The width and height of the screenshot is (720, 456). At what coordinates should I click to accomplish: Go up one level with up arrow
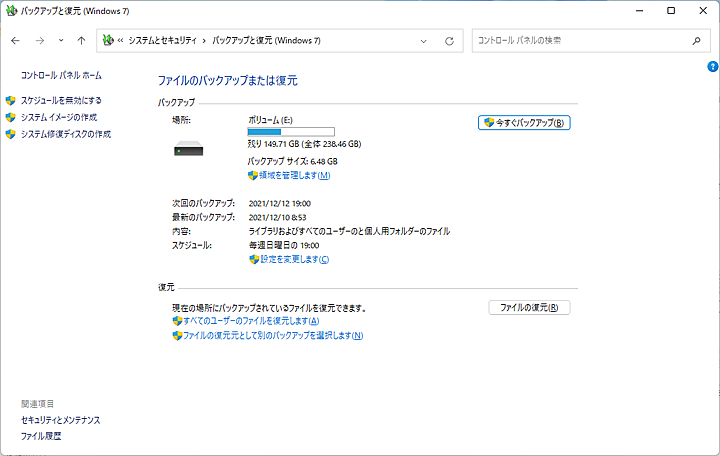[x=81, y=41]
